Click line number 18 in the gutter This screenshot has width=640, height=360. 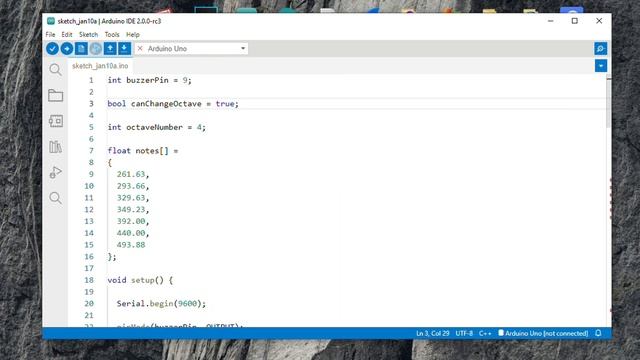pos(89,280)
